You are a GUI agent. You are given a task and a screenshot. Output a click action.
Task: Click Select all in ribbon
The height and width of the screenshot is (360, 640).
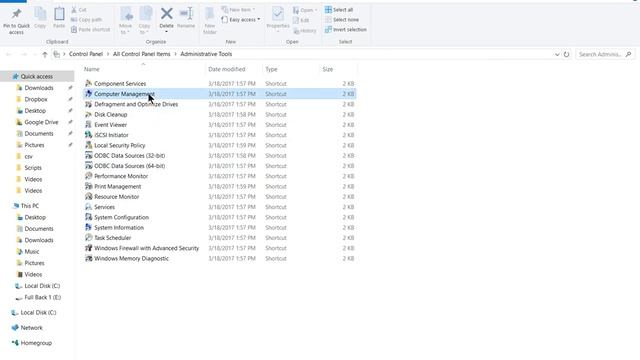pos(339,9)
